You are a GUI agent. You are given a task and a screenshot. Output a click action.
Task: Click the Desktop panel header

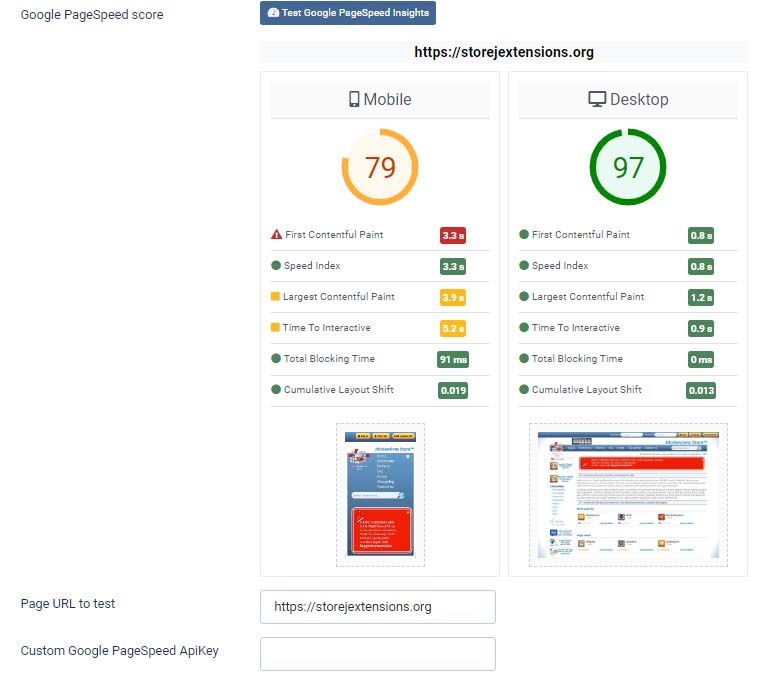tap(628, 99)
